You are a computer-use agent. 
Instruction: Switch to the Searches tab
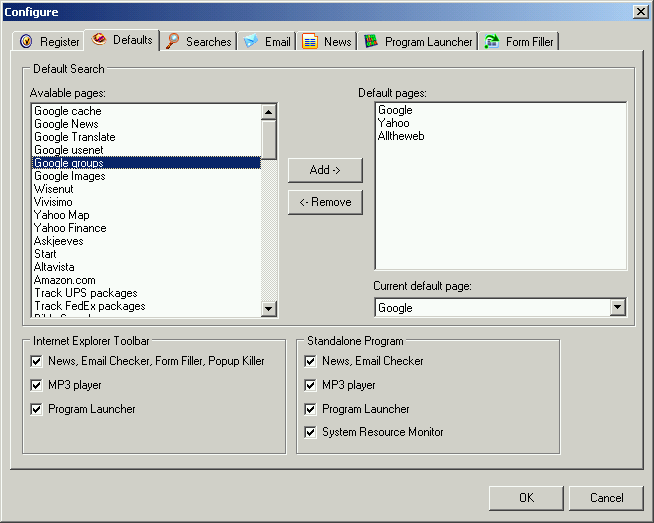coord(199,41)
